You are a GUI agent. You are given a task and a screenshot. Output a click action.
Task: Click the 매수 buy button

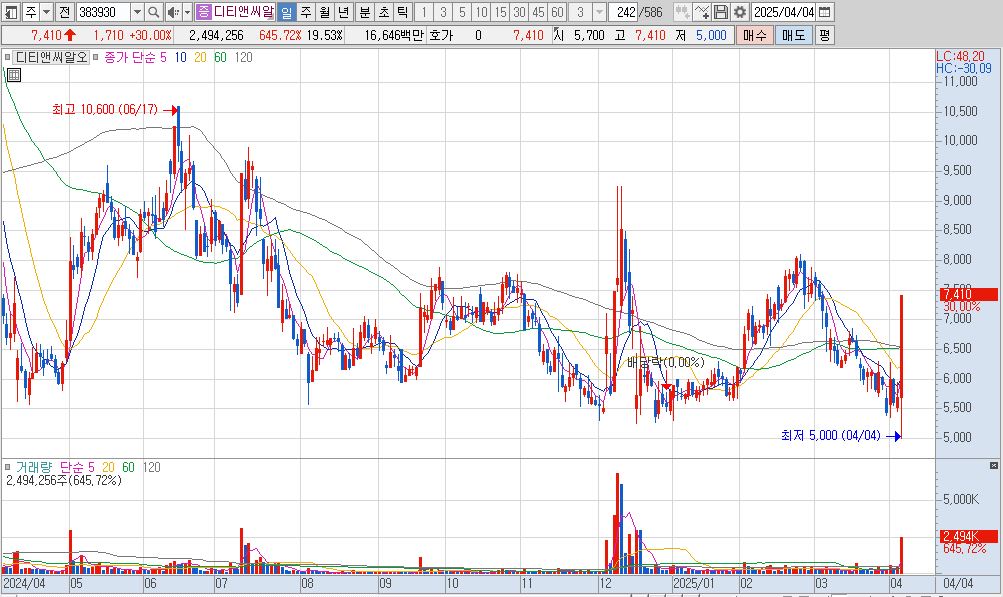coord(754,35)
